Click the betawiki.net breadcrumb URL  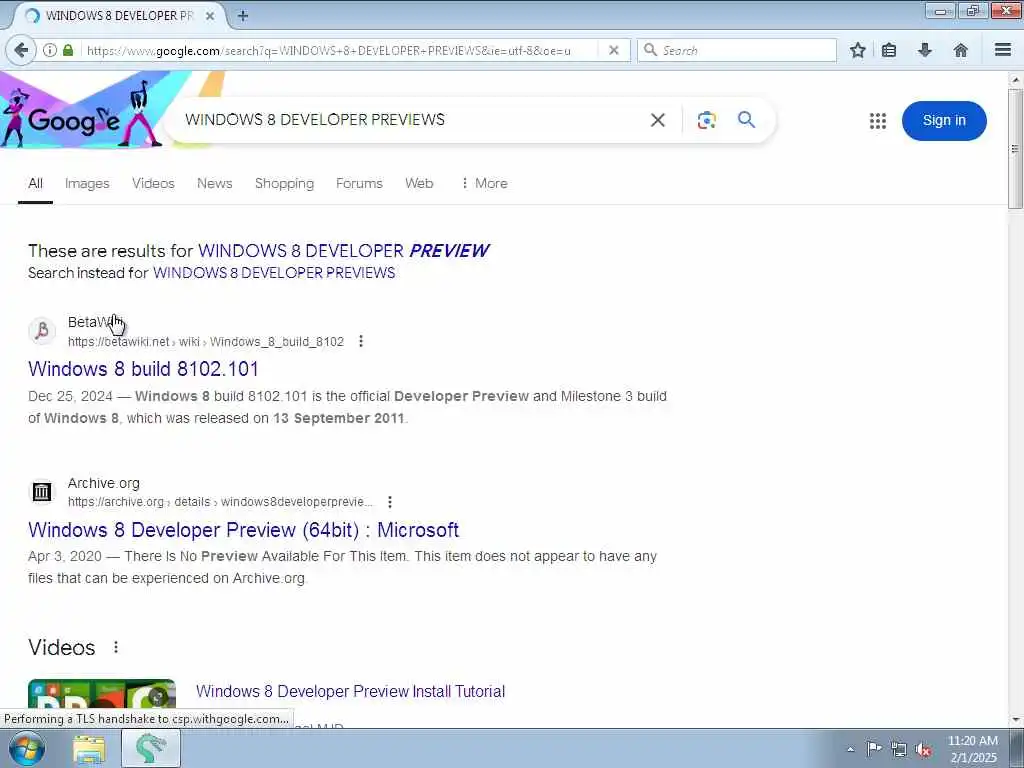pos(206,342)
